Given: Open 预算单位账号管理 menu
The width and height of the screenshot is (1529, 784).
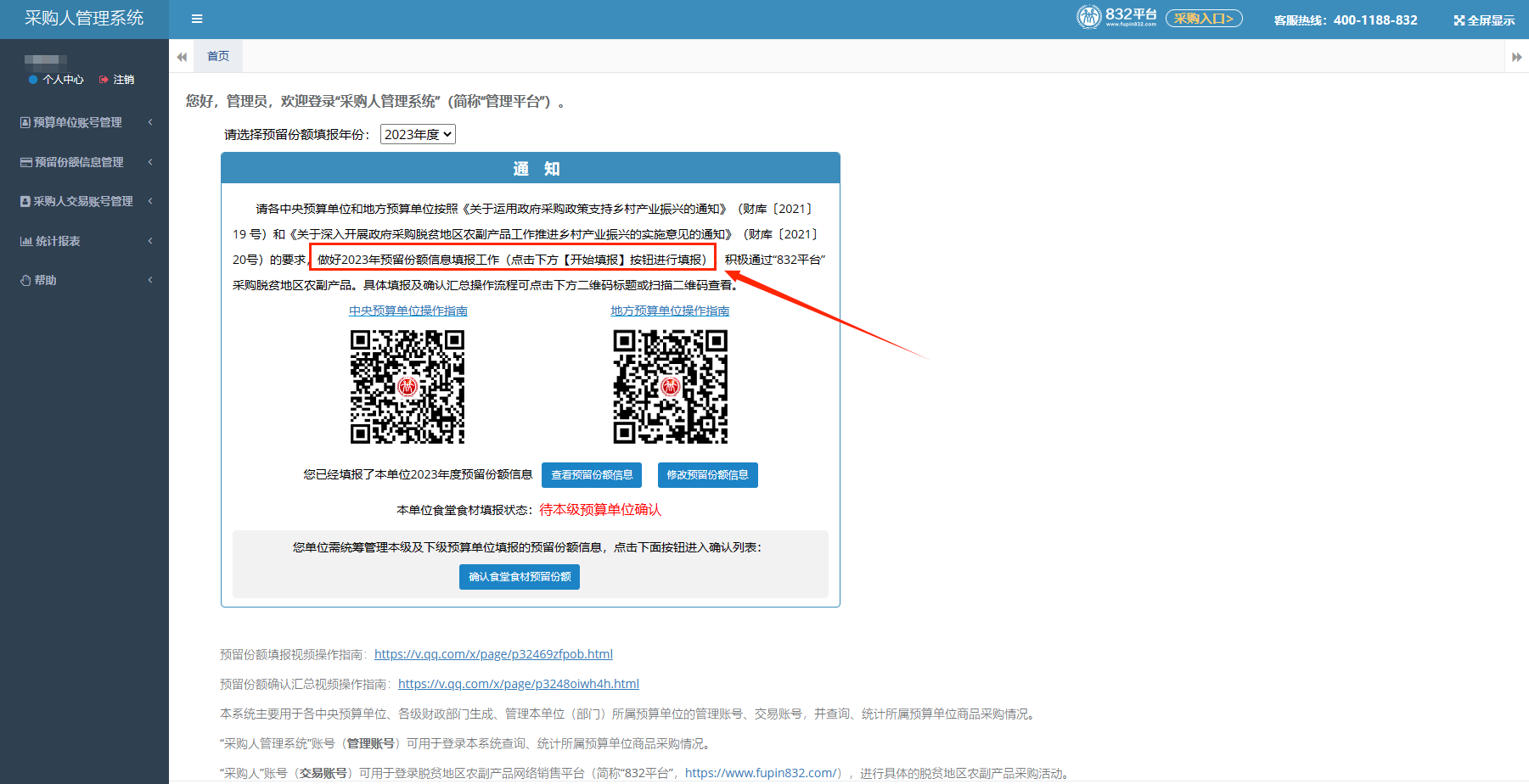Looking at the screenshot, I should pyautogui.click(x=84, y=122).
